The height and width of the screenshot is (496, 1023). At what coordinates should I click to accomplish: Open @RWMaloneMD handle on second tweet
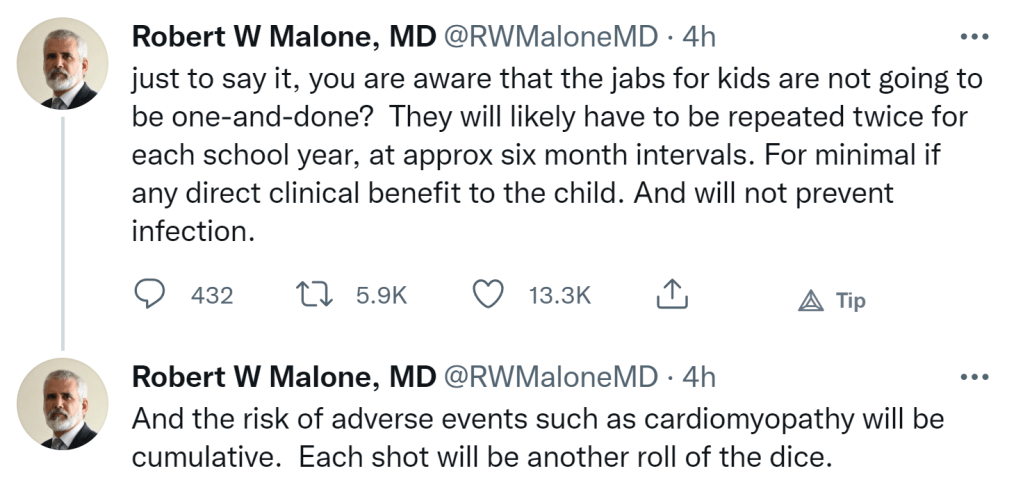click(x=551, y=377)
